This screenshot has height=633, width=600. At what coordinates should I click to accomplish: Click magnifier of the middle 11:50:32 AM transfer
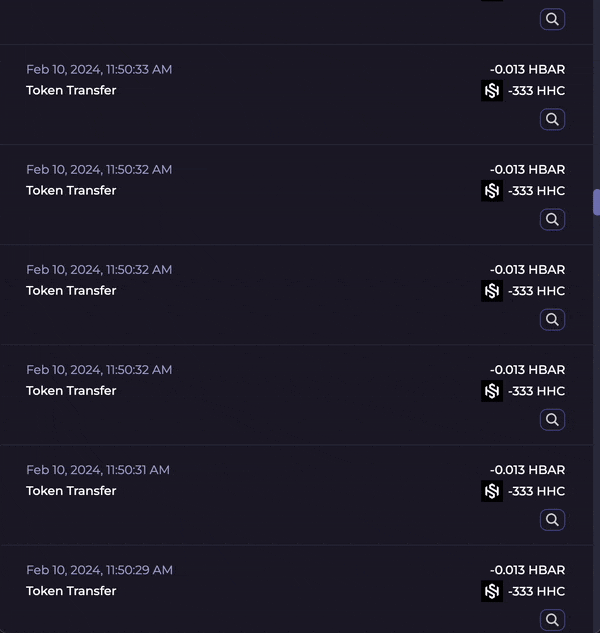(552, 320)
